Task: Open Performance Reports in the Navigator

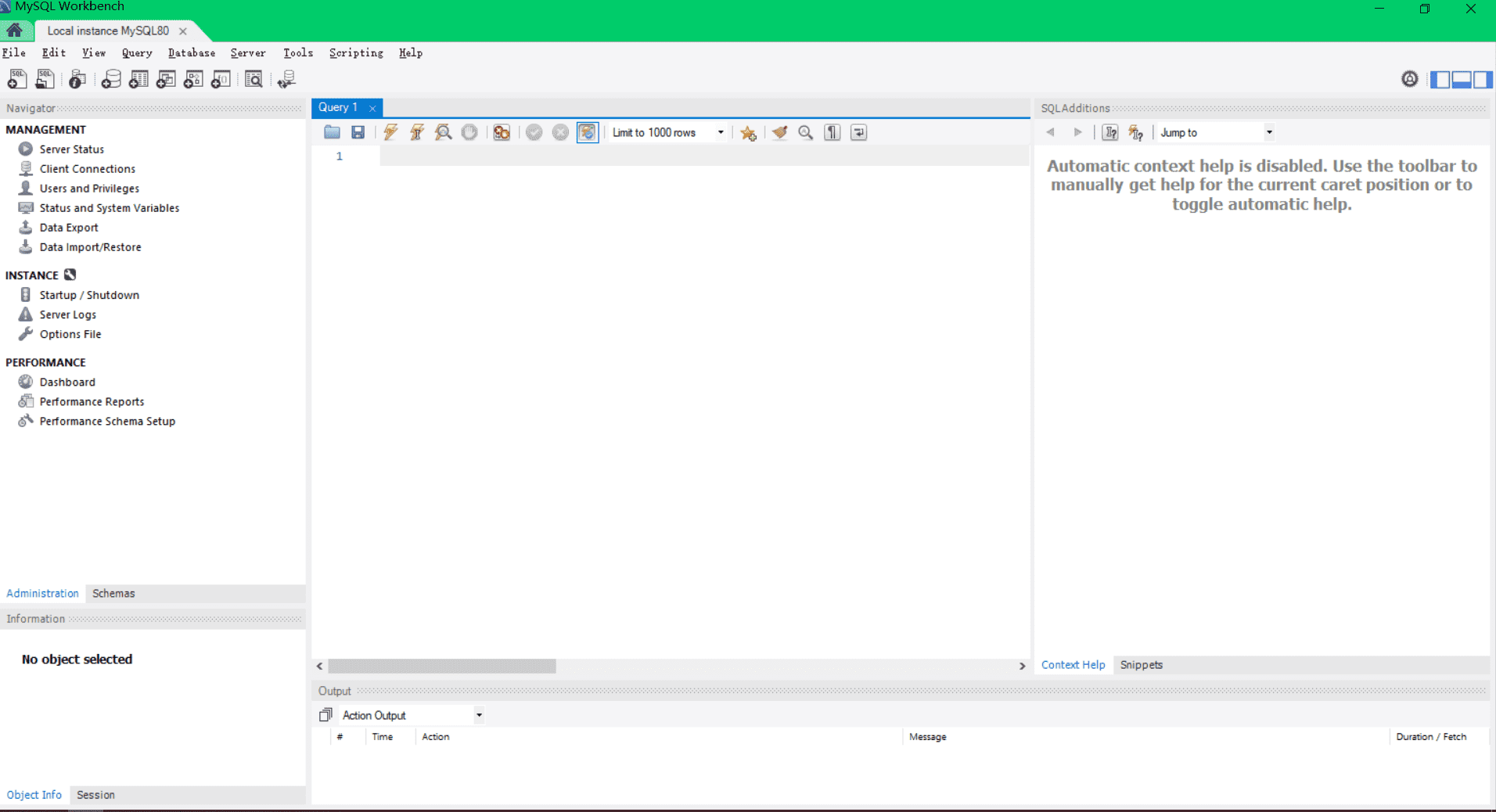Action: tap(92, 401)
